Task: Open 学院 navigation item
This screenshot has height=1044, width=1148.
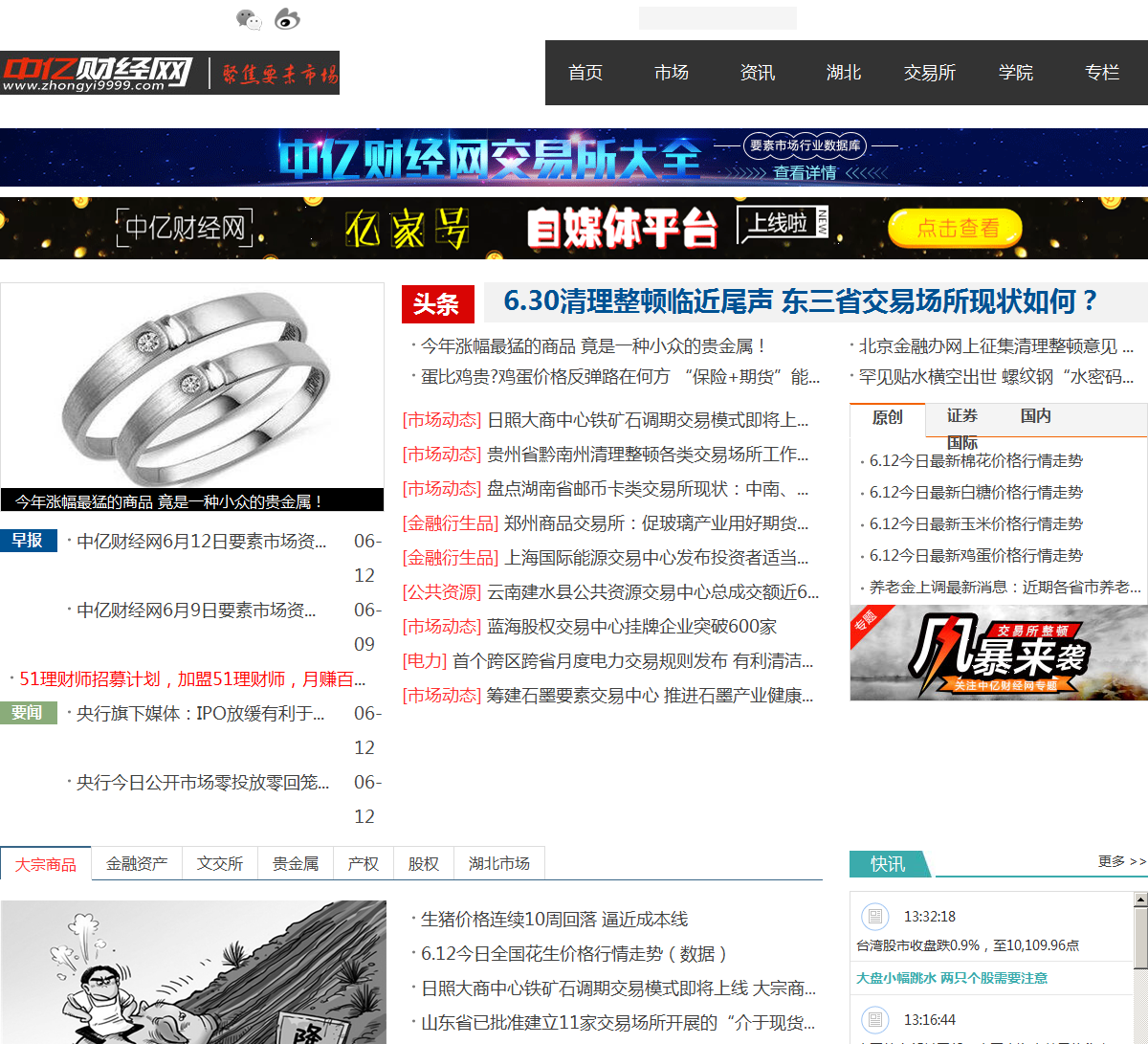Action: click(1016, 73)
